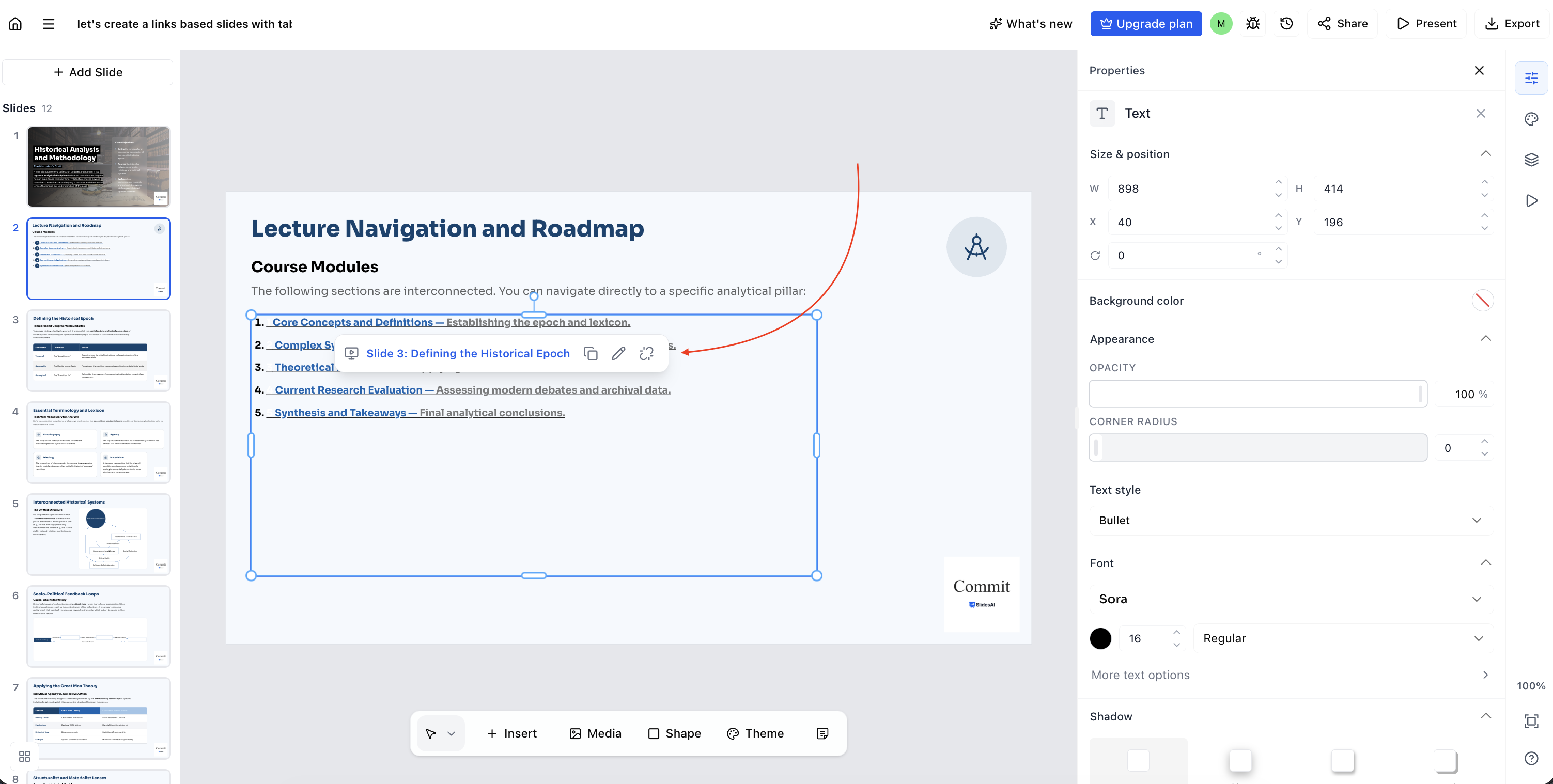
Task: Select slide 5 thumbnail Interconnected Historical Systems
Action: coord(98,535)
